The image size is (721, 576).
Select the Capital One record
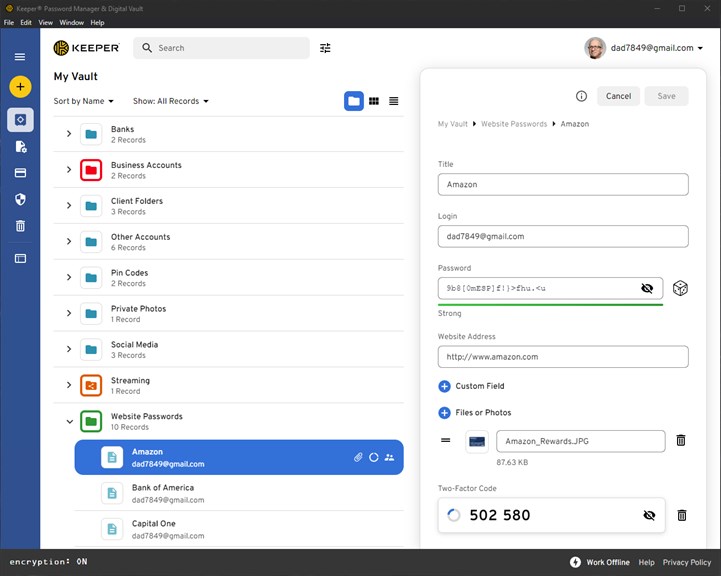coord(239,529)
